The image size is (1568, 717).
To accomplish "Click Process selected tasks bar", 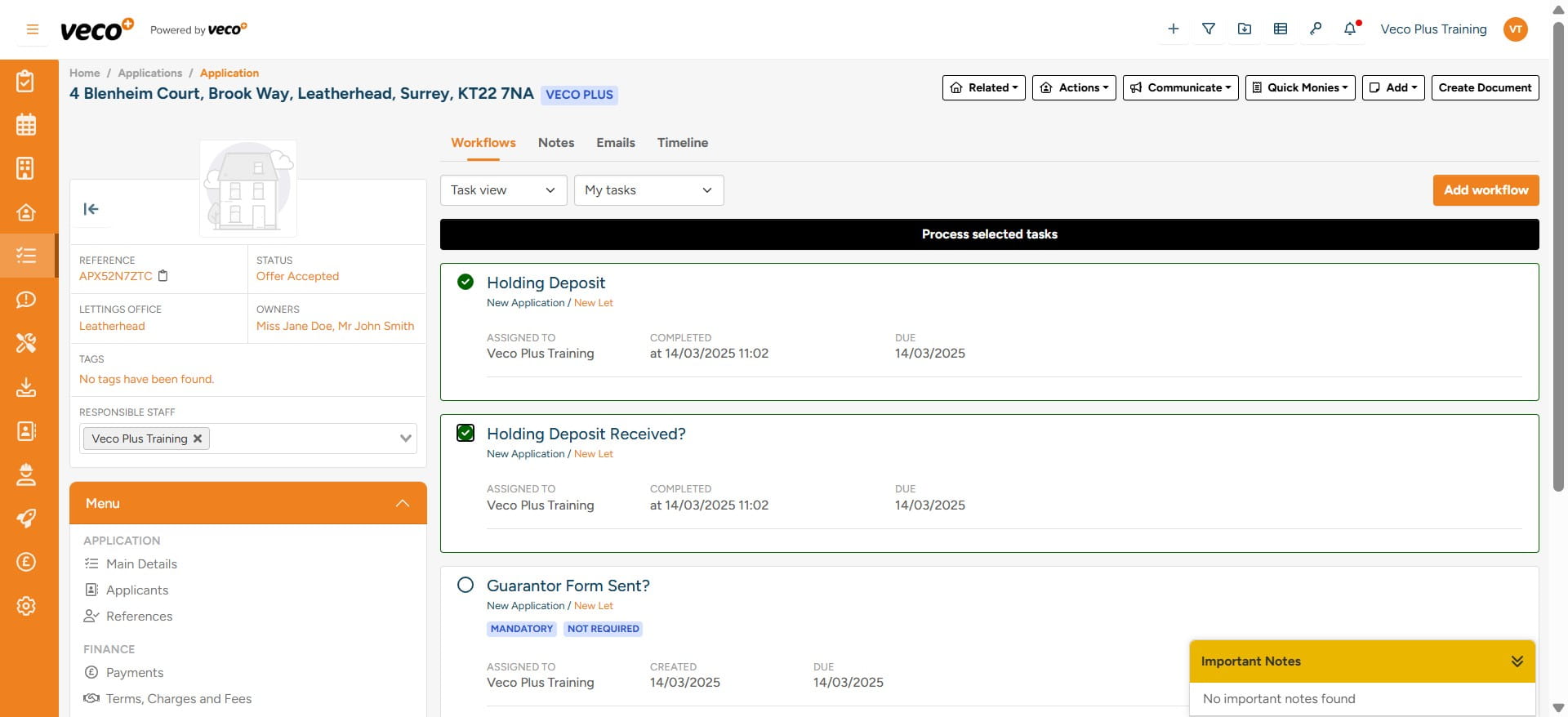I will coord(989,234).
